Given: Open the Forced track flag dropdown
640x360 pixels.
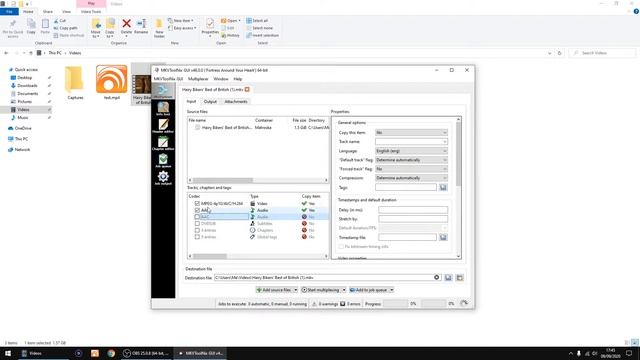Looking at the screenshot, I should click(x=411, y=169).
